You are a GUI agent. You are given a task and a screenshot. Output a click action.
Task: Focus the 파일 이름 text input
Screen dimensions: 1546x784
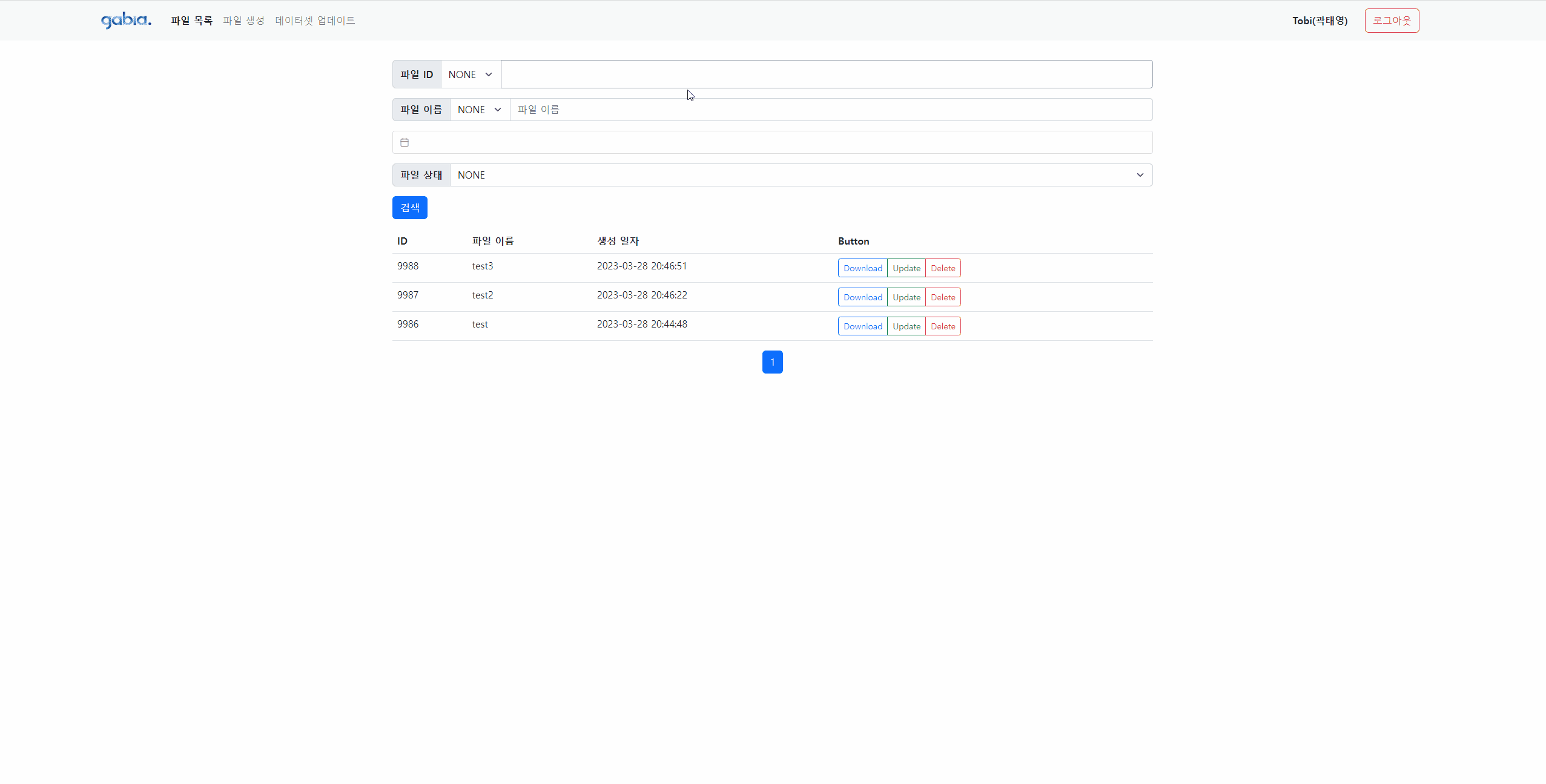click(x=831, y=110)
